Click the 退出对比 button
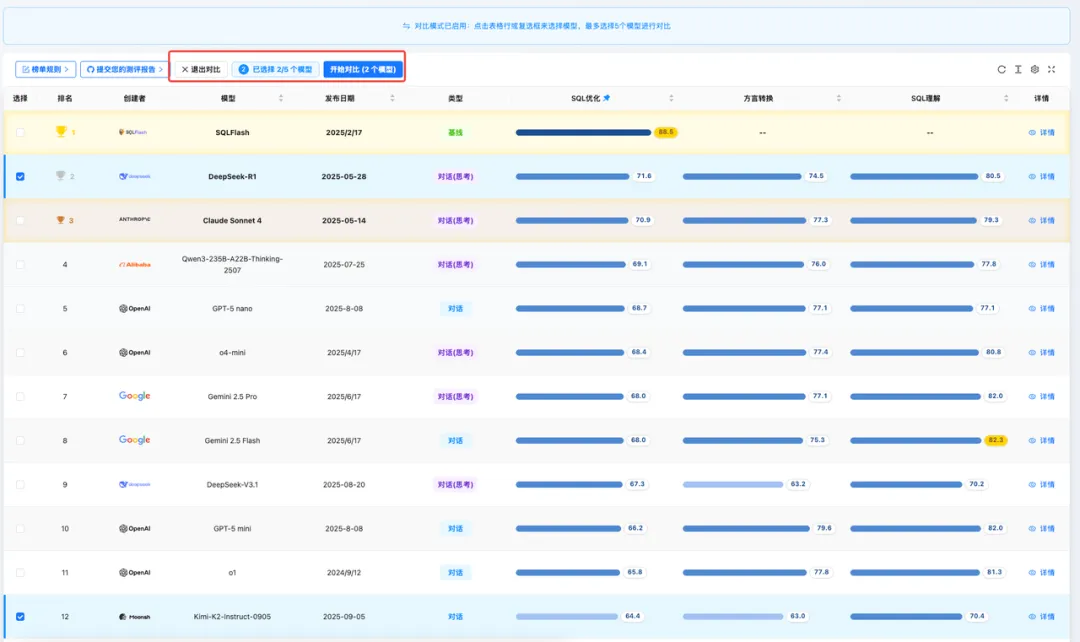 pyautogui.click(x=200, y=69)
